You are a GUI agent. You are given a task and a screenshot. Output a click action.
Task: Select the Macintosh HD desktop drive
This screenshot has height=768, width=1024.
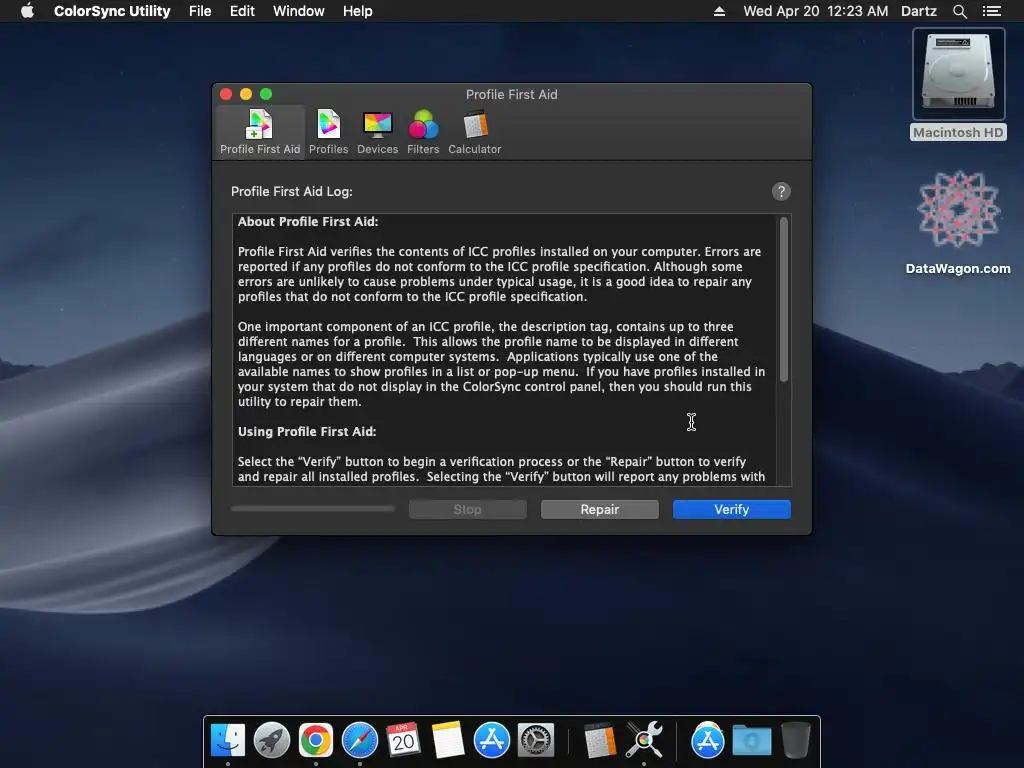[x=958, y=84]
